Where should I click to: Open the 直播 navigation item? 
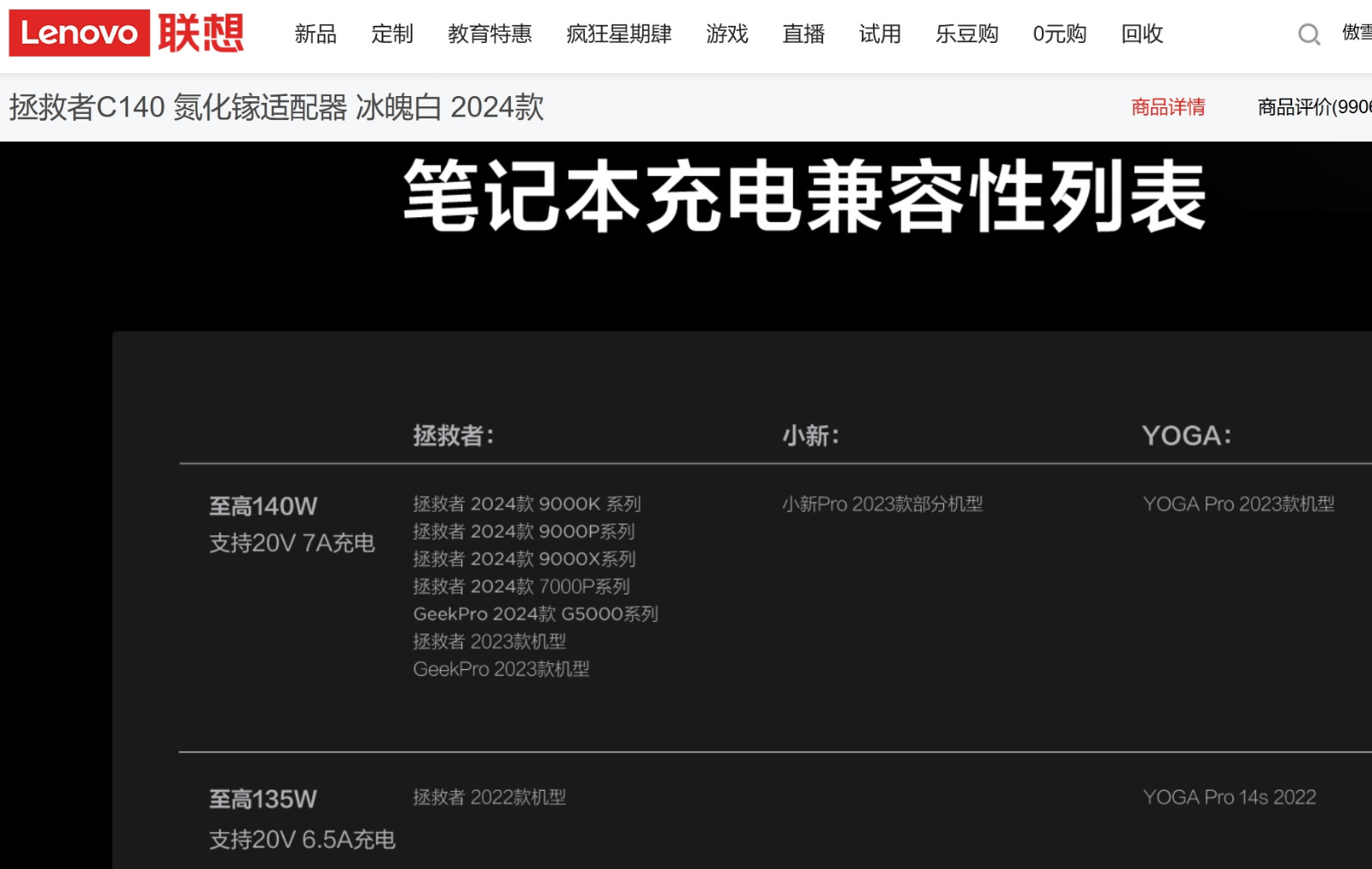coord(803,34)
